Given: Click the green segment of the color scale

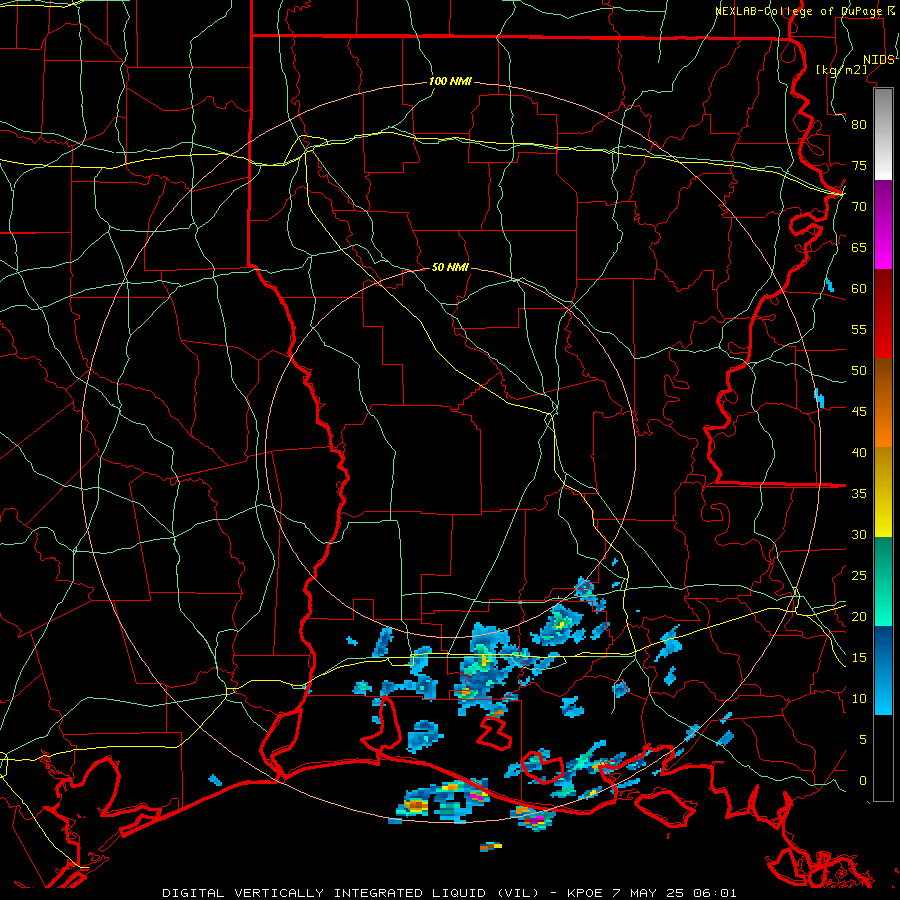Looking at the screenshot, I should tap(883, 581).
